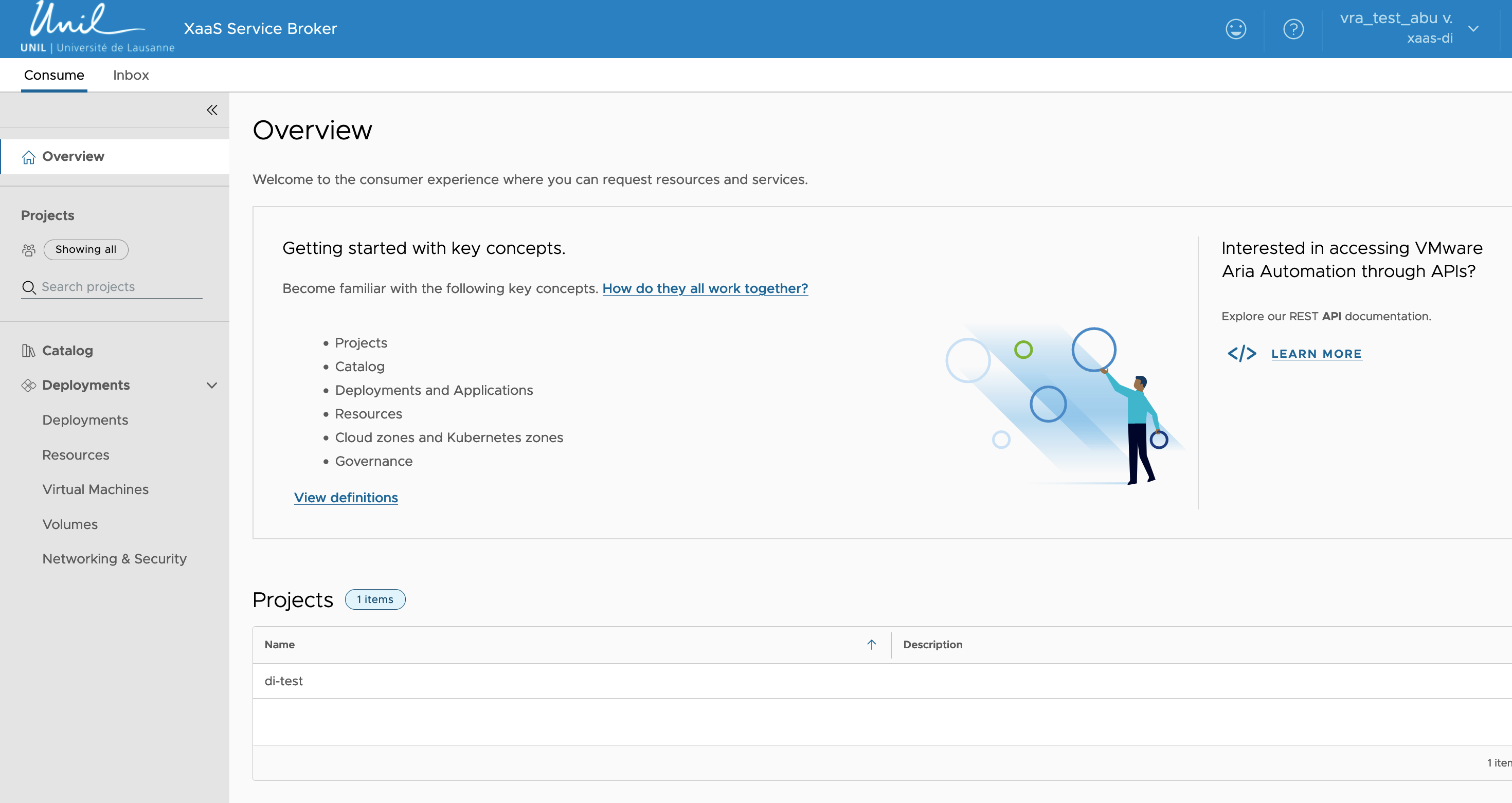Select the Consume tab
Viewport: 1512px width, 803px height.
(54, 75)
